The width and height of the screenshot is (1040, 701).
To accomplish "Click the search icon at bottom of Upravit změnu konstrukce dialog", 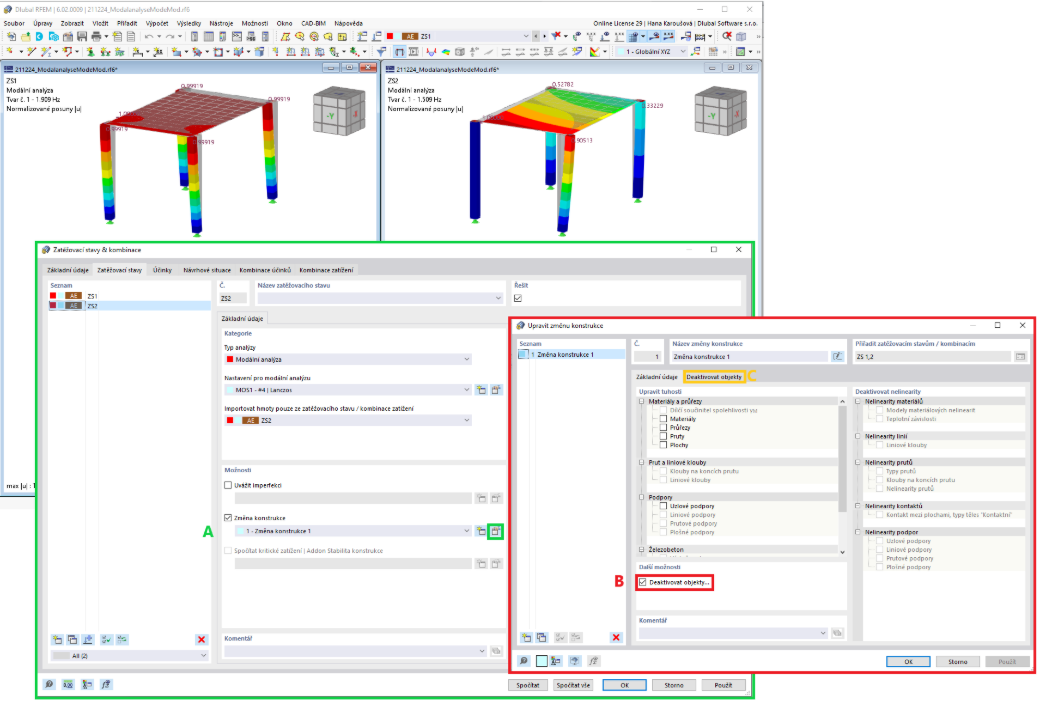I will coord(524,661).
